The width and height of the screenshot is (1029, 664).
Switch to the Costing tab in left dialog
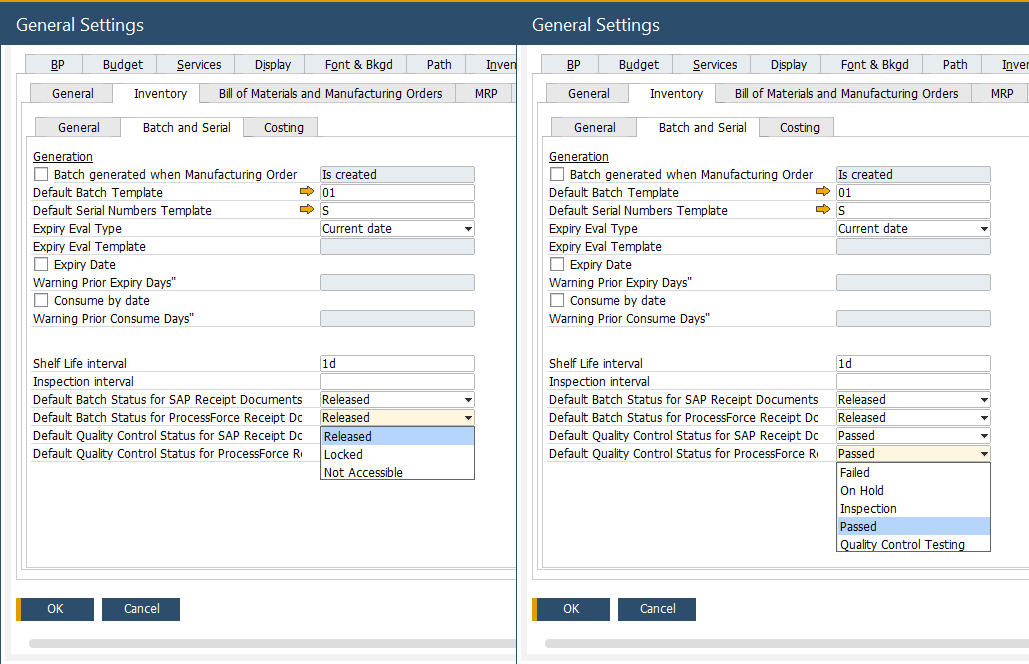point(284,128)
